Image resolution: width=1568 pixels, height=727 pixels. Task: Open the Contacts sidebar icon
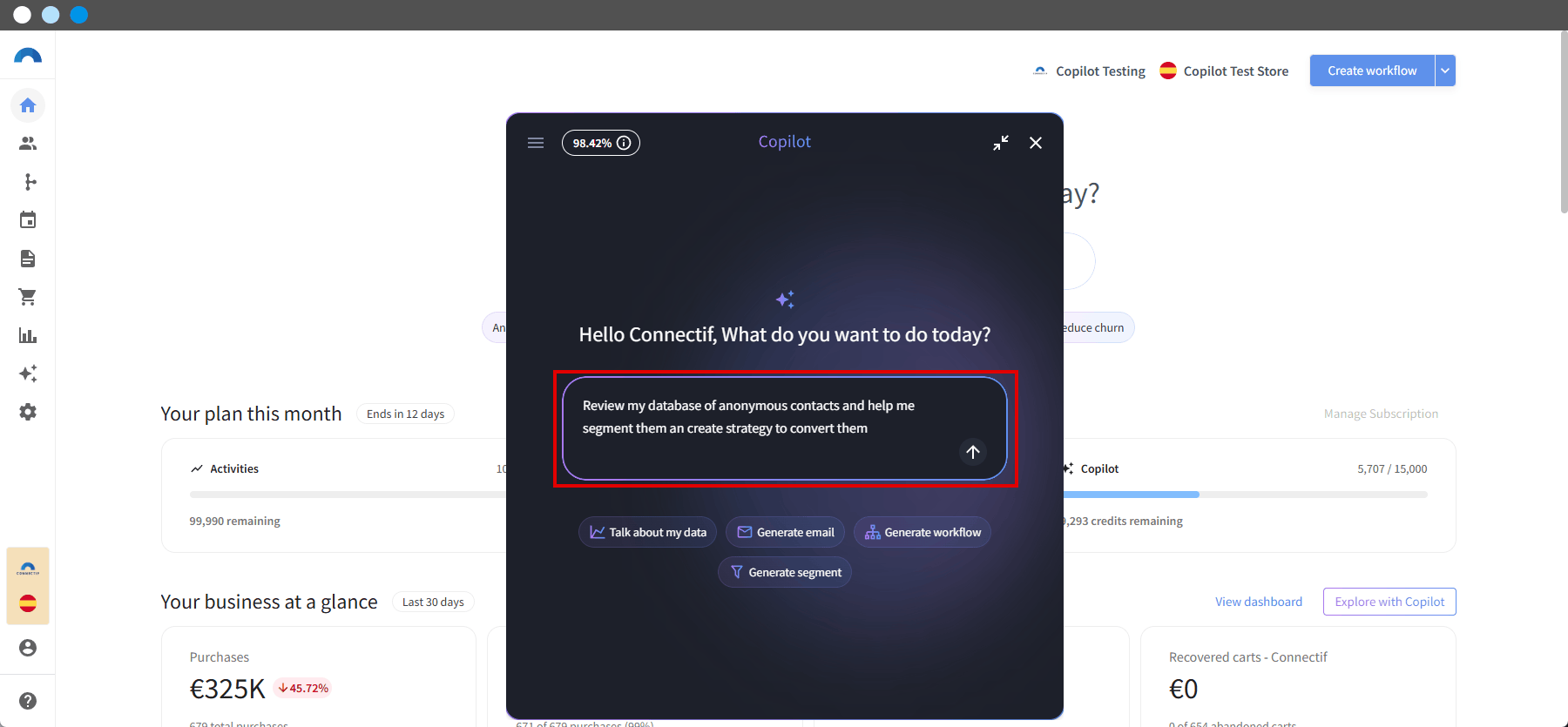pos(28,144)
